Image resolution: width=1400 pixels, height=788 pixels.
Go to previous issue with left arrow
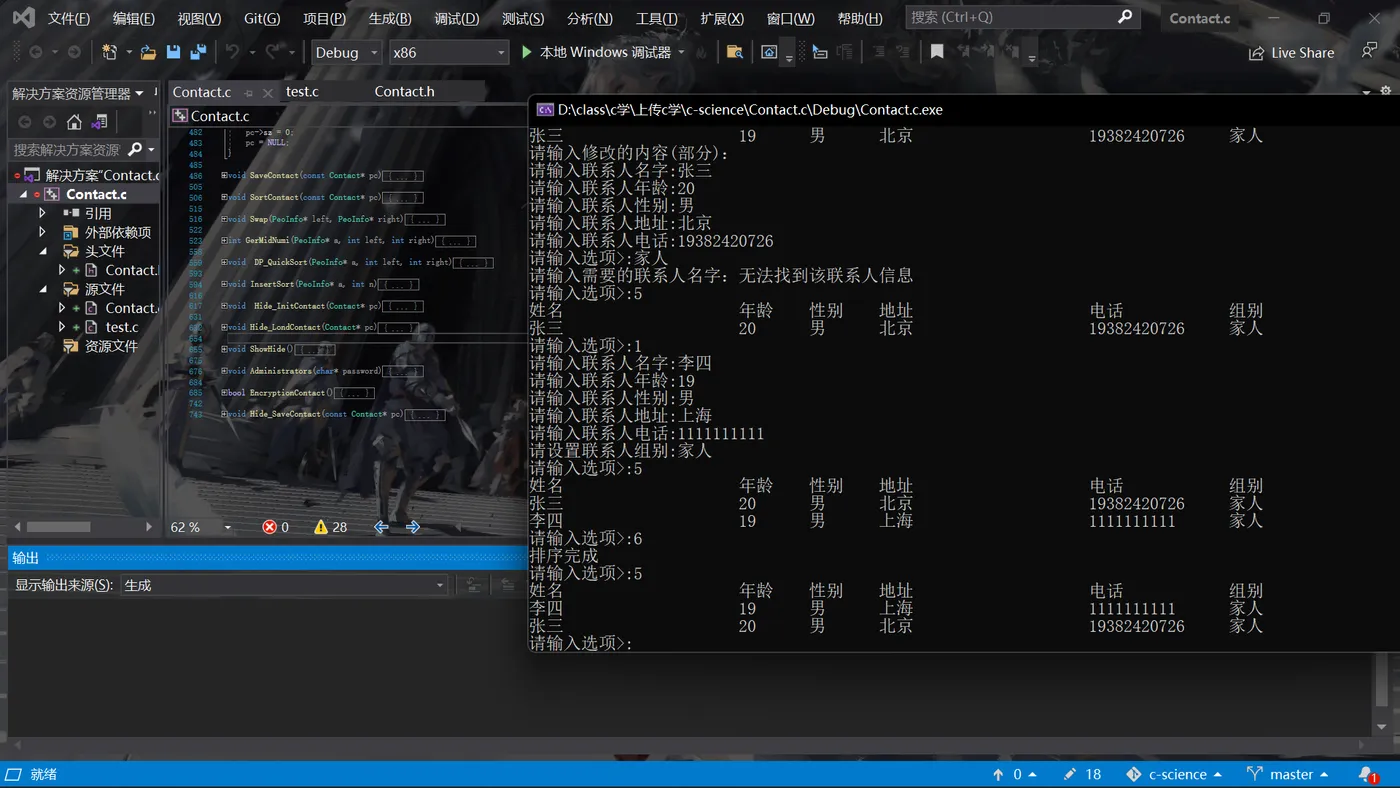(381, 527)
